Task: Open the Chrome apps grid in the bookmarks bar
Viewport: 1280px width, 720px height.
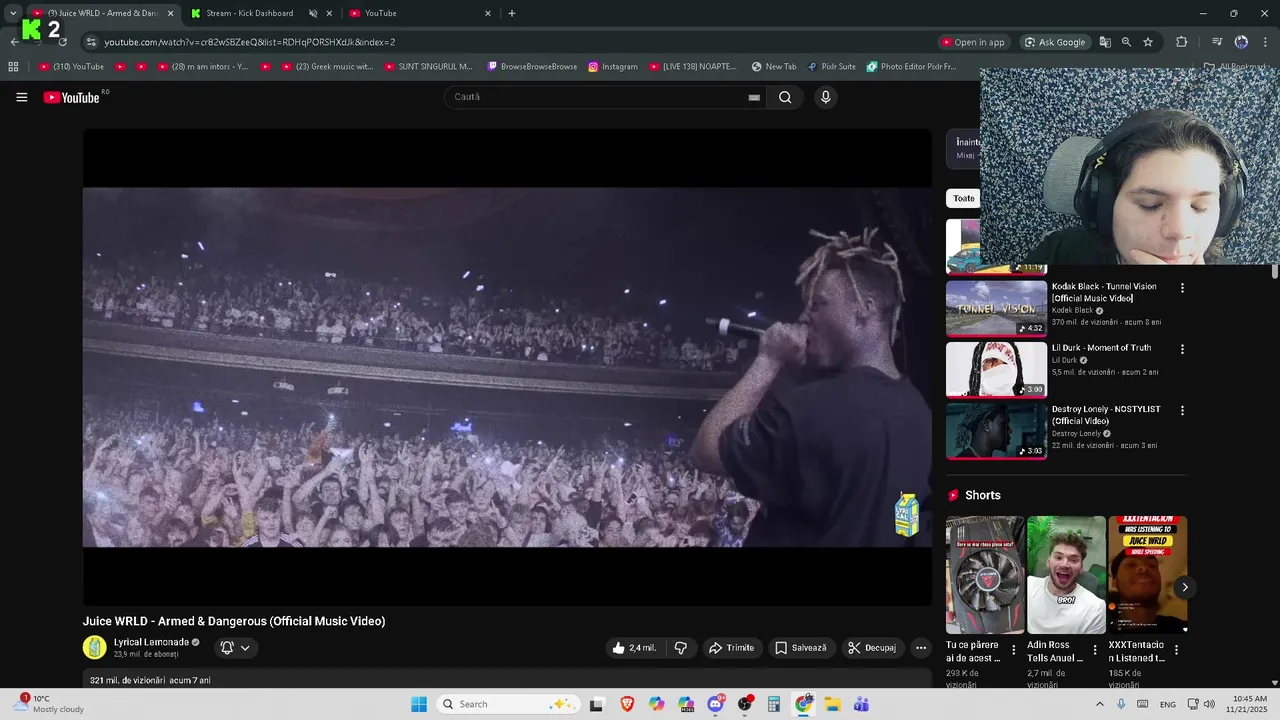Action: 13,67
